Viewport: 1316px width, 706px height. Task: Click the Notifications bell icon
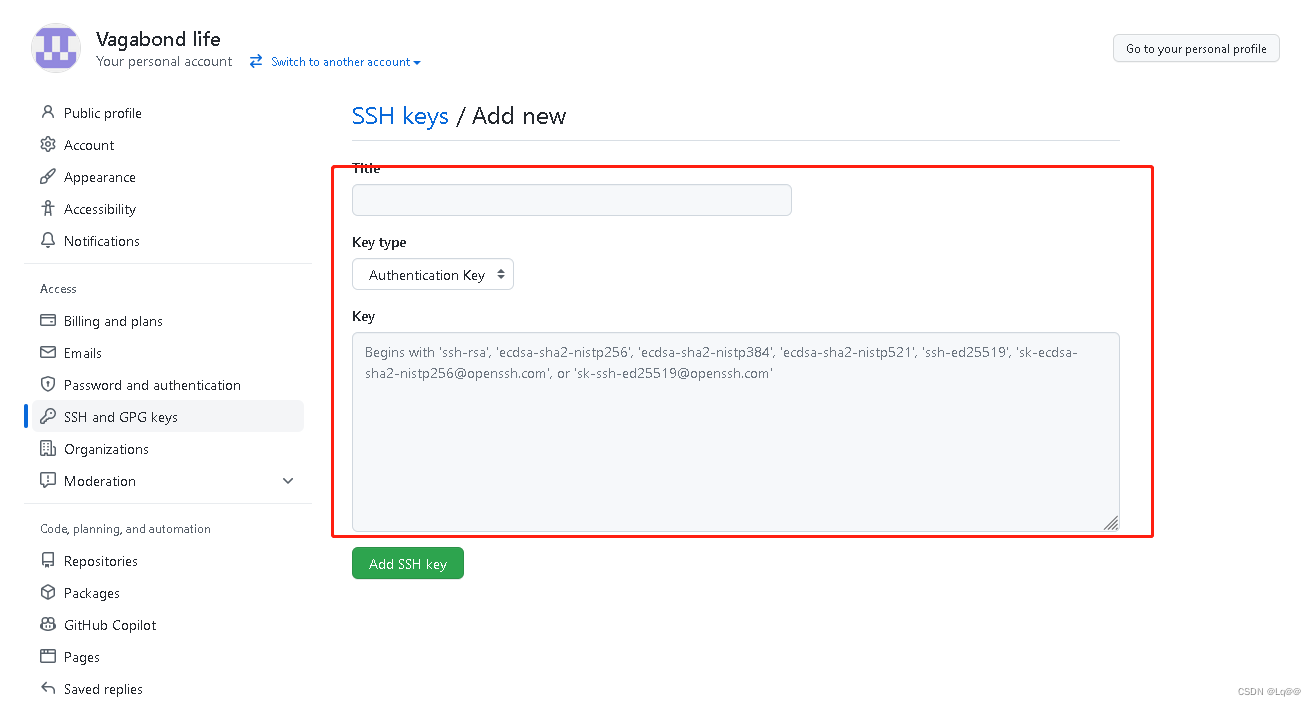(x=48, y=241)
